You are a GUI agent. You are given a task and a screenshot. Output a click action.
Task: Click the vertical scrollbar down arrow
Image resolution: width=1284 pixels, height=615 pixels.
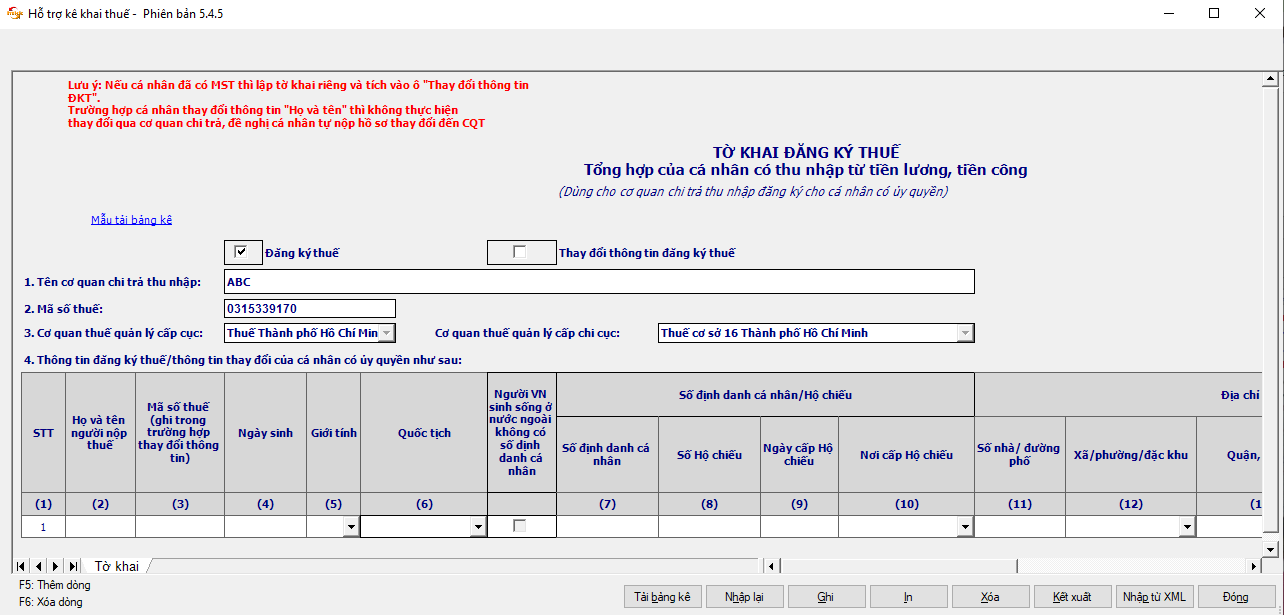coord(1270,549)
